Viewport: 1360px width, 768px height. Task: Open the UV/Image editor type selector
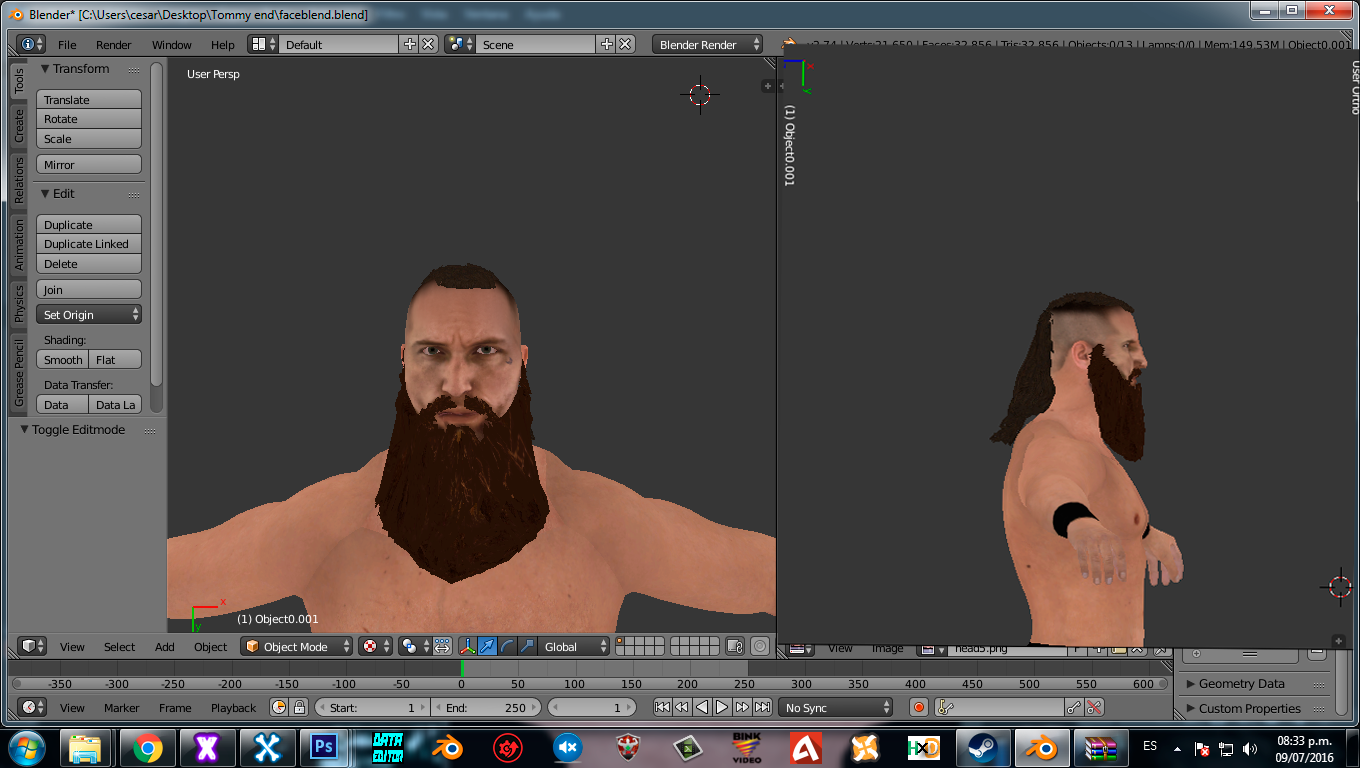coord(802,648)
